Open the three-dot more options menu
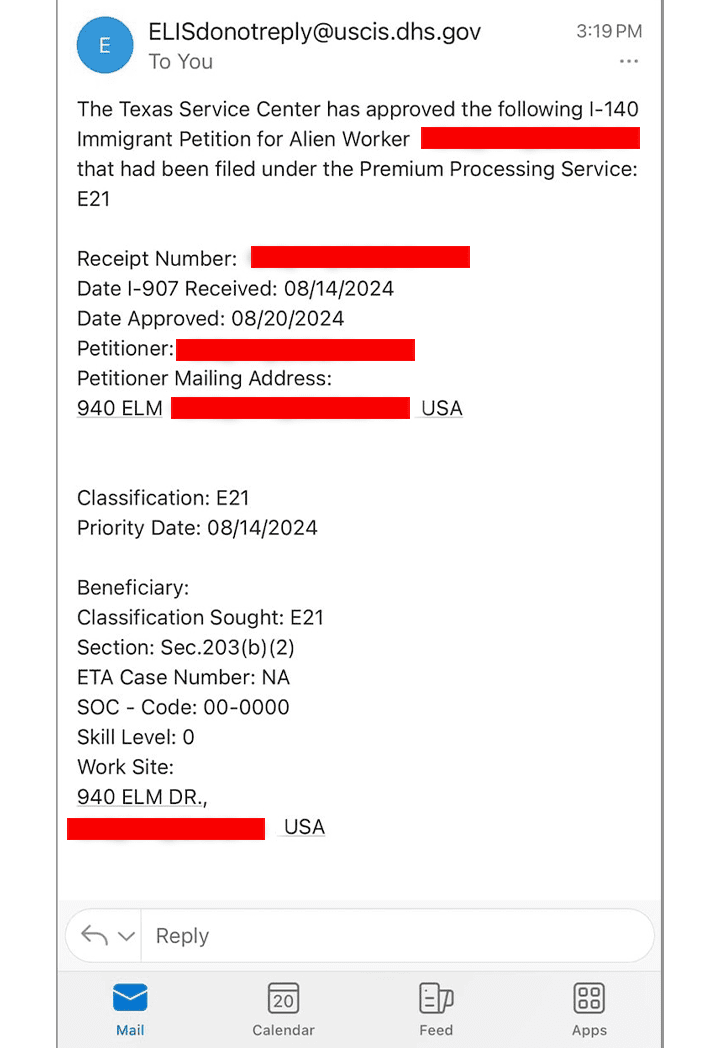720x1048 pixels. click(628, 62)
